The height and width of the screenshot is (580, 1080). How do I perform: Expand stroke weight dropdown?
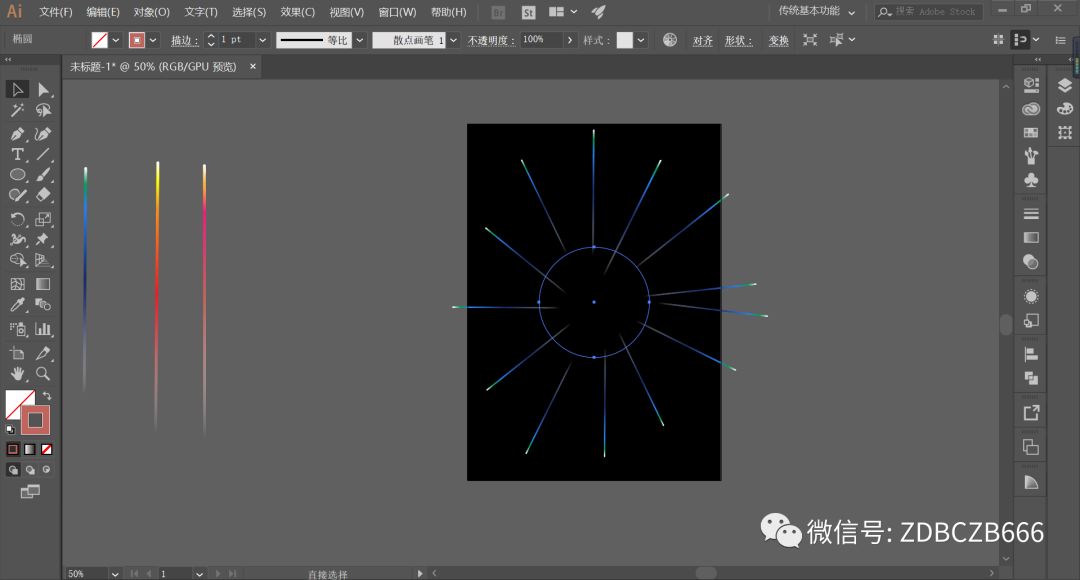[262, 40]
